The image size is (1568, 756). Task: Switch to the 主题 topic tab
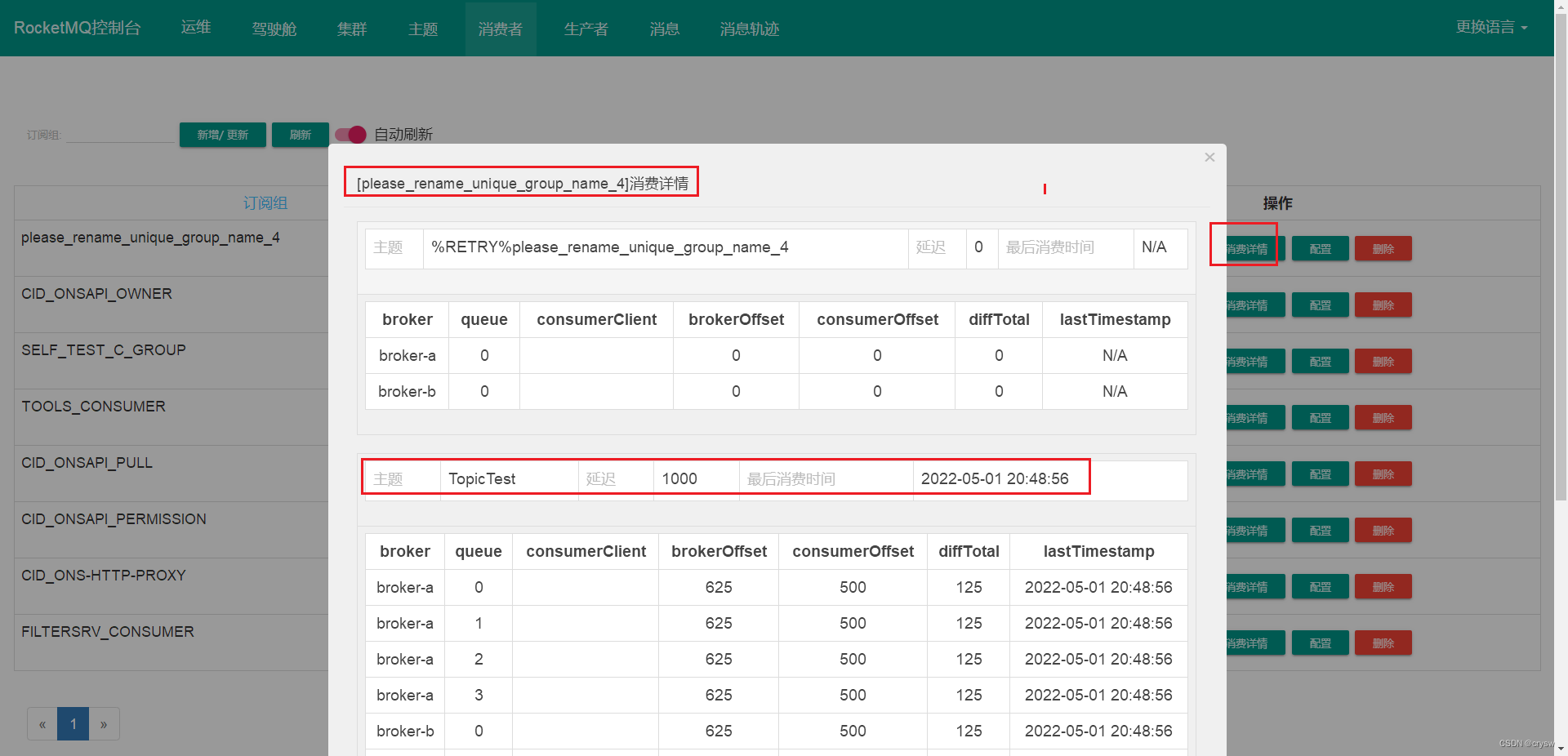tap(423, 29)
